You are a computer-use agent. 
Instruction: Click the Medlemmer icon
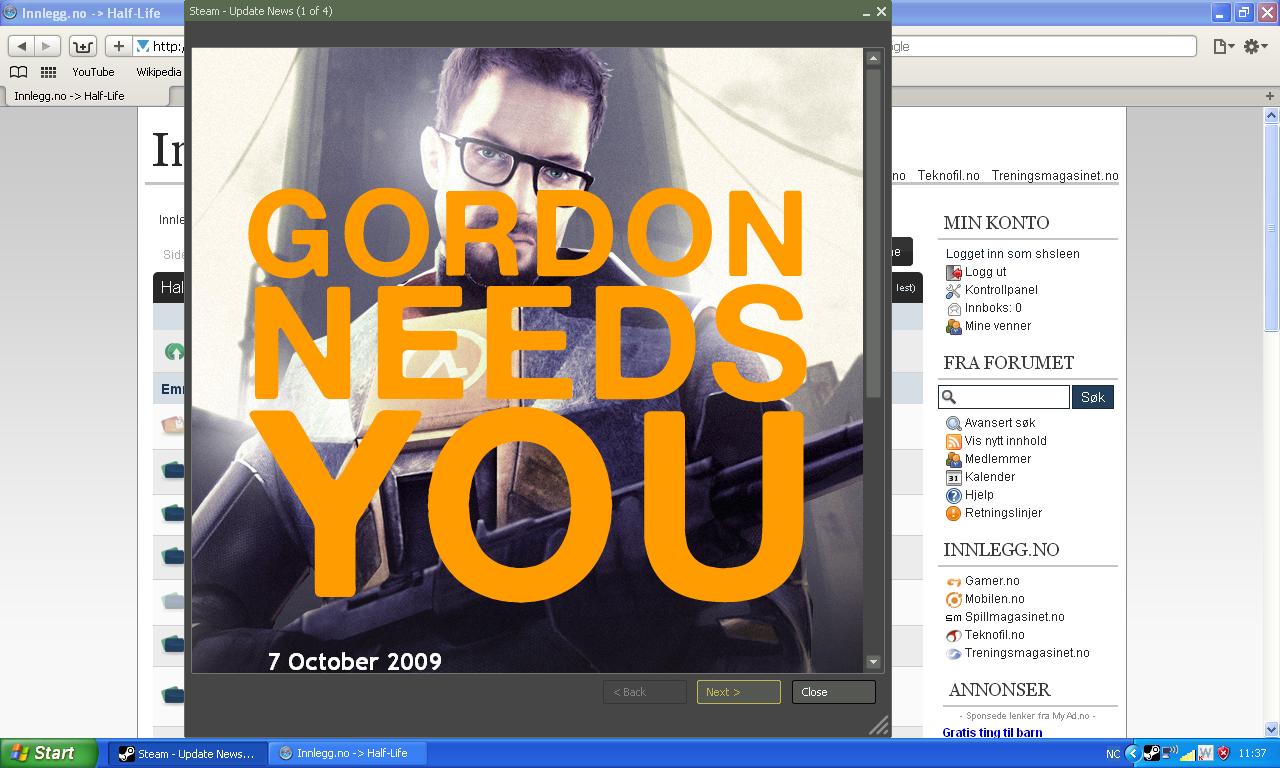point(954,459)
